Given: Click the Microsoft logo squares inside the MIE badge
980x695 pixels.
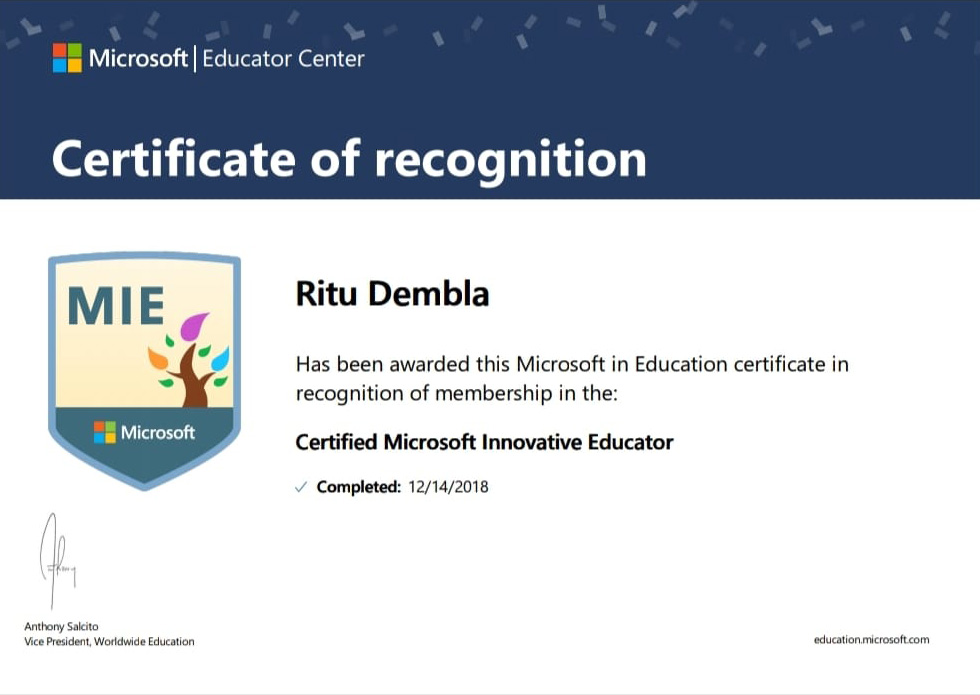Looking at the screenshot, I should click(105, 432).
